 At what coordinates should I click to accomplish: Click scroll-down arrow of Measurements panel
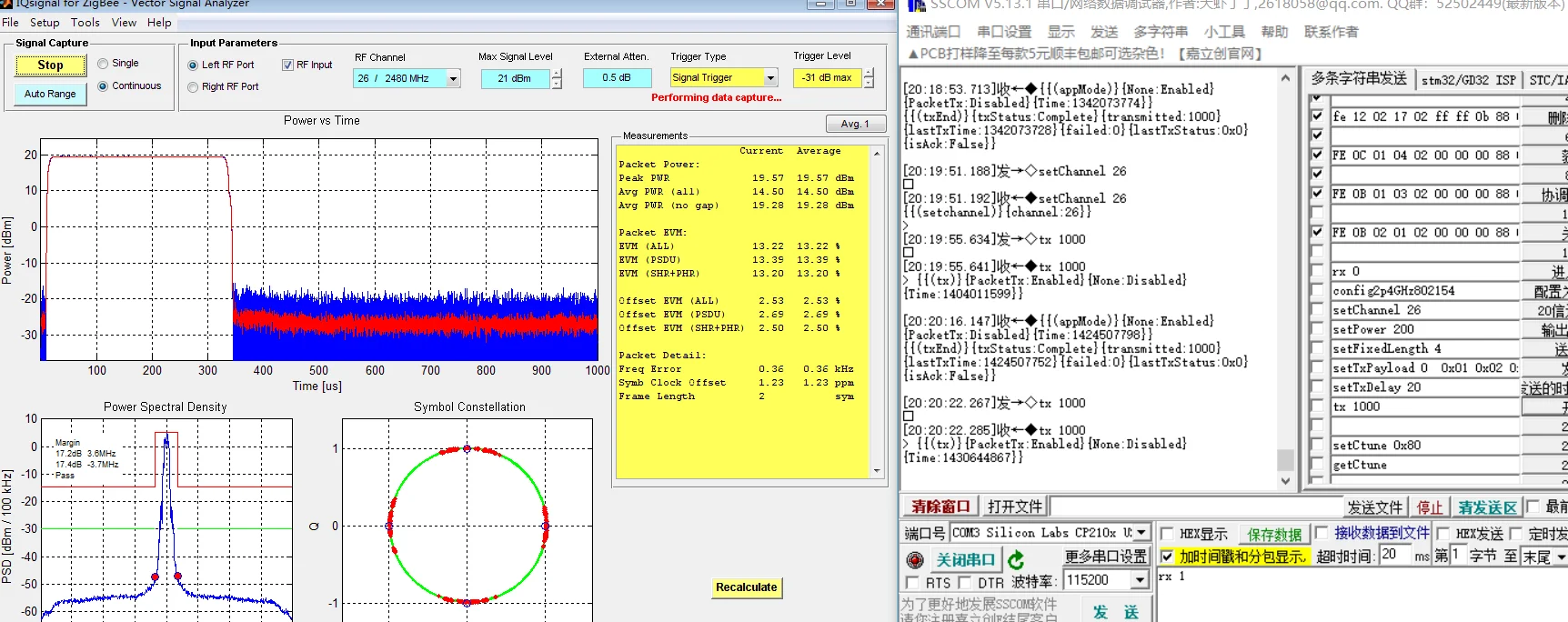pyautogui.click(x=877, y=471)
